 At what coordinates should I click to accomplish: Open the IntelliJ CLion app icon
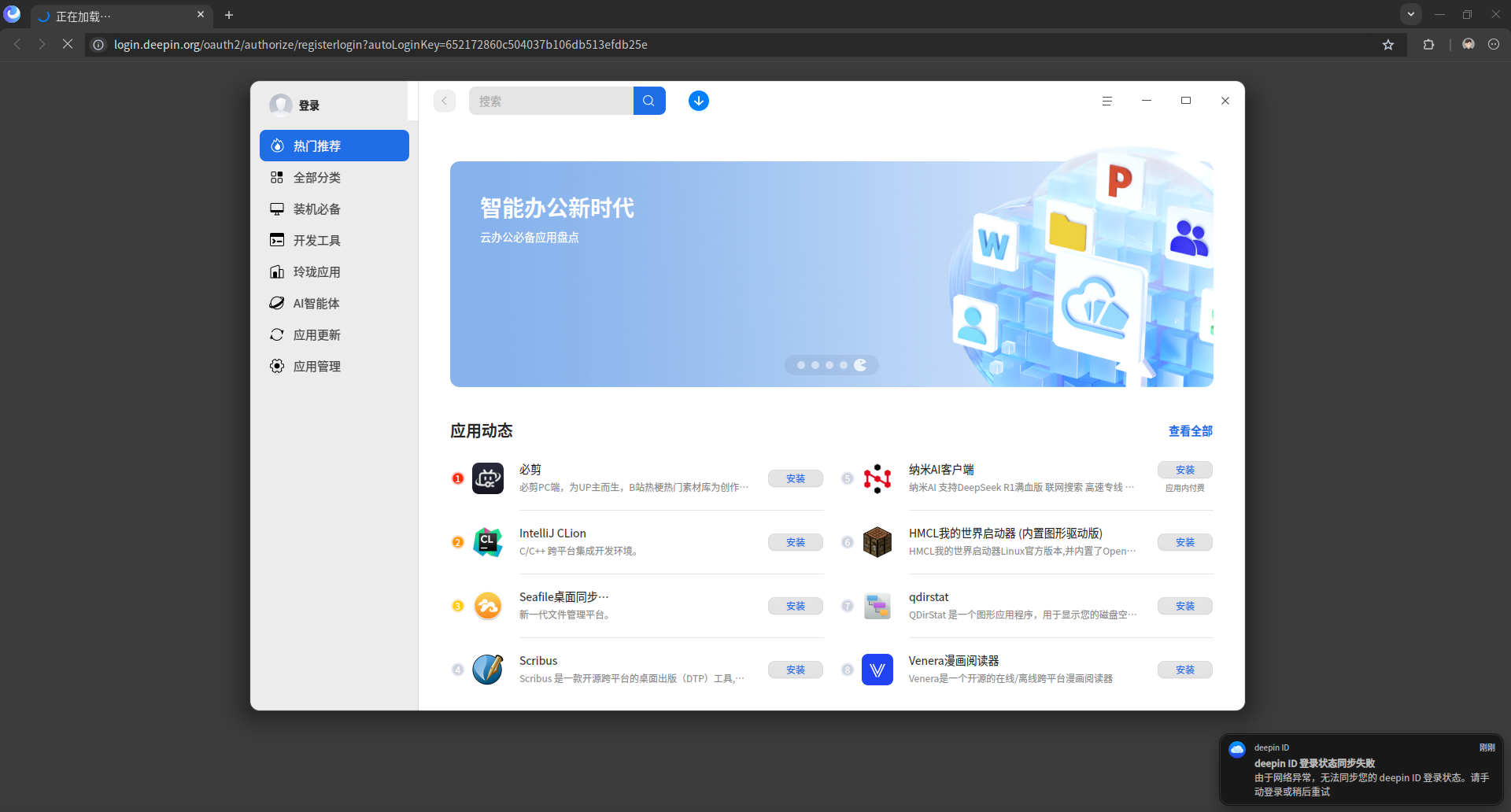(x=488, y=542)
